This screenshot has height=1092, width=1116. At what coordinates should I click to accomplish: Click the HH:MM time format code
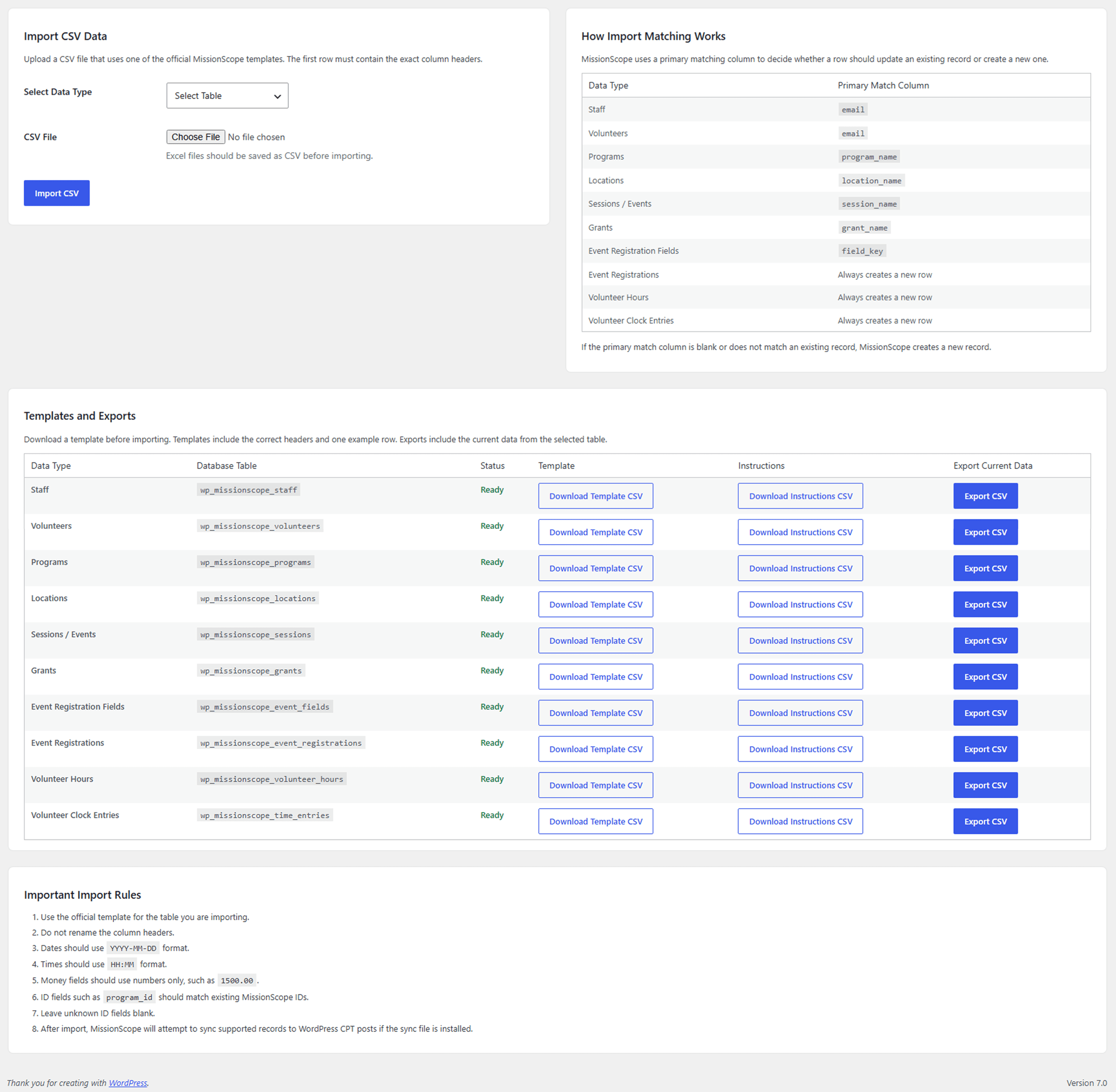tap(122, 965)
